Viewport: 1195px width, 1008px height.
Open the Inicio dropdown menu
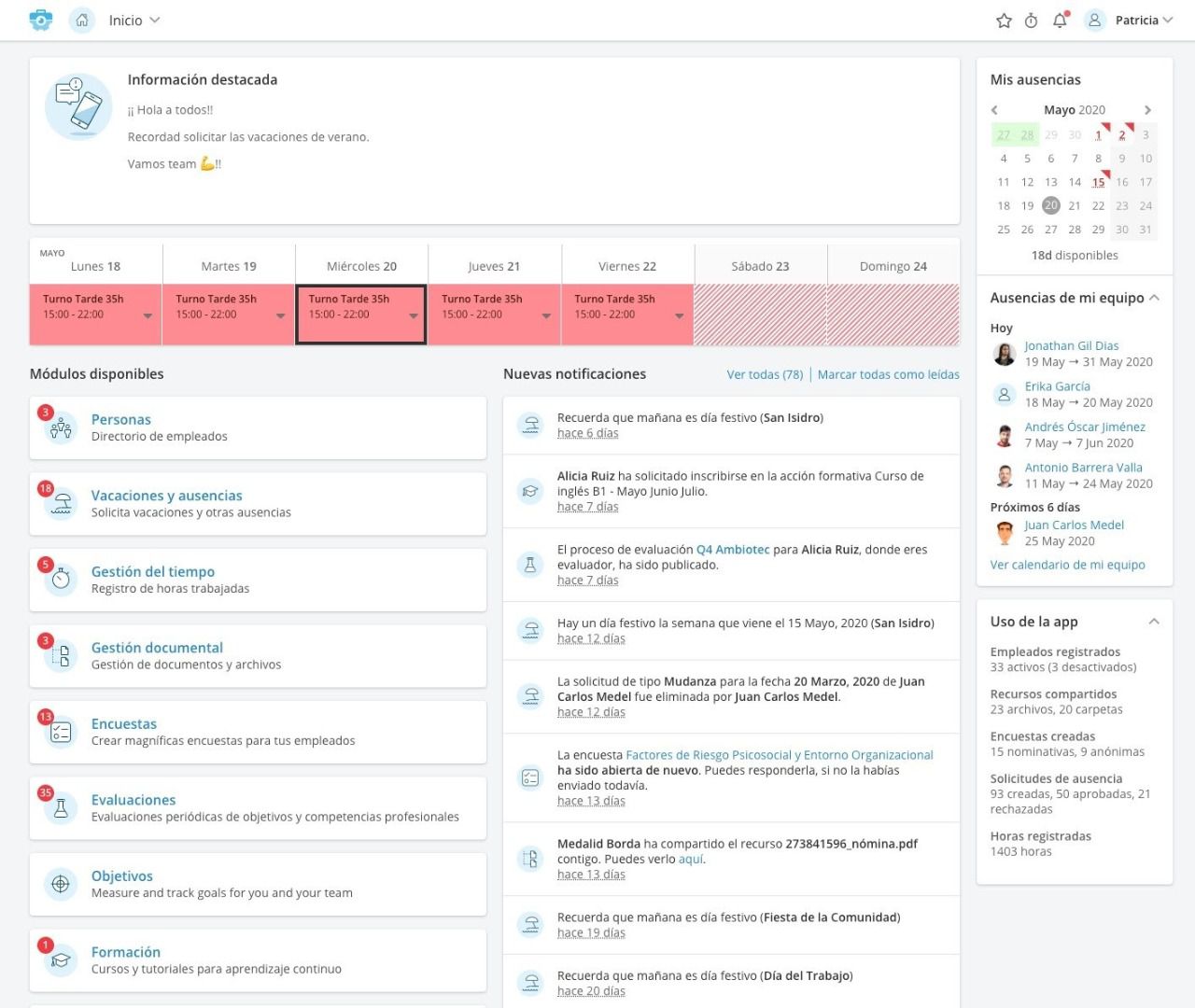(x=134, y=21)
